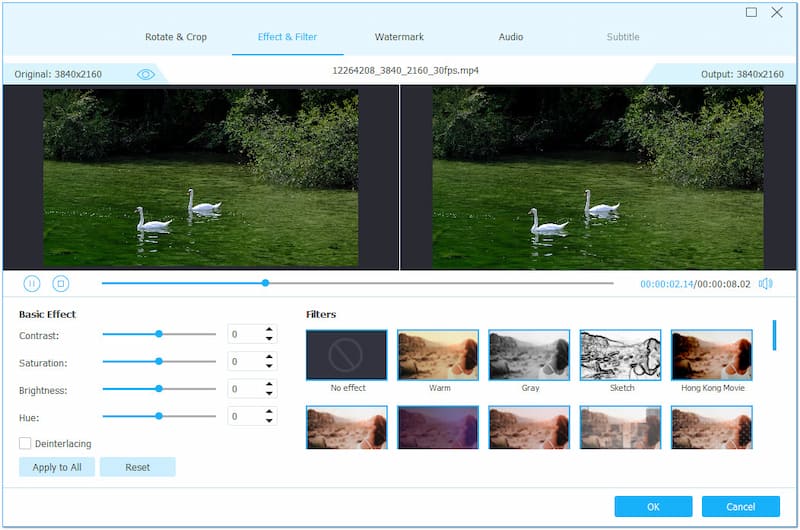Screen dimensions: 800x530
Task: Choose the Sketch filter
Action: pos(620,355)
